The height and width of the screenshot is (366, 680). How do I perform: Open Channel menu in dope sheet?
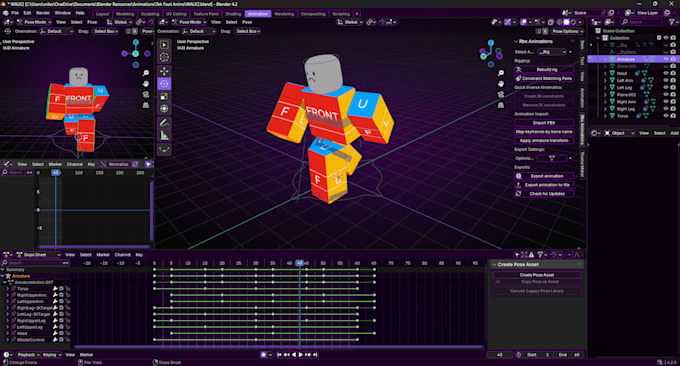pyautogui.click(x=122, y=255)
